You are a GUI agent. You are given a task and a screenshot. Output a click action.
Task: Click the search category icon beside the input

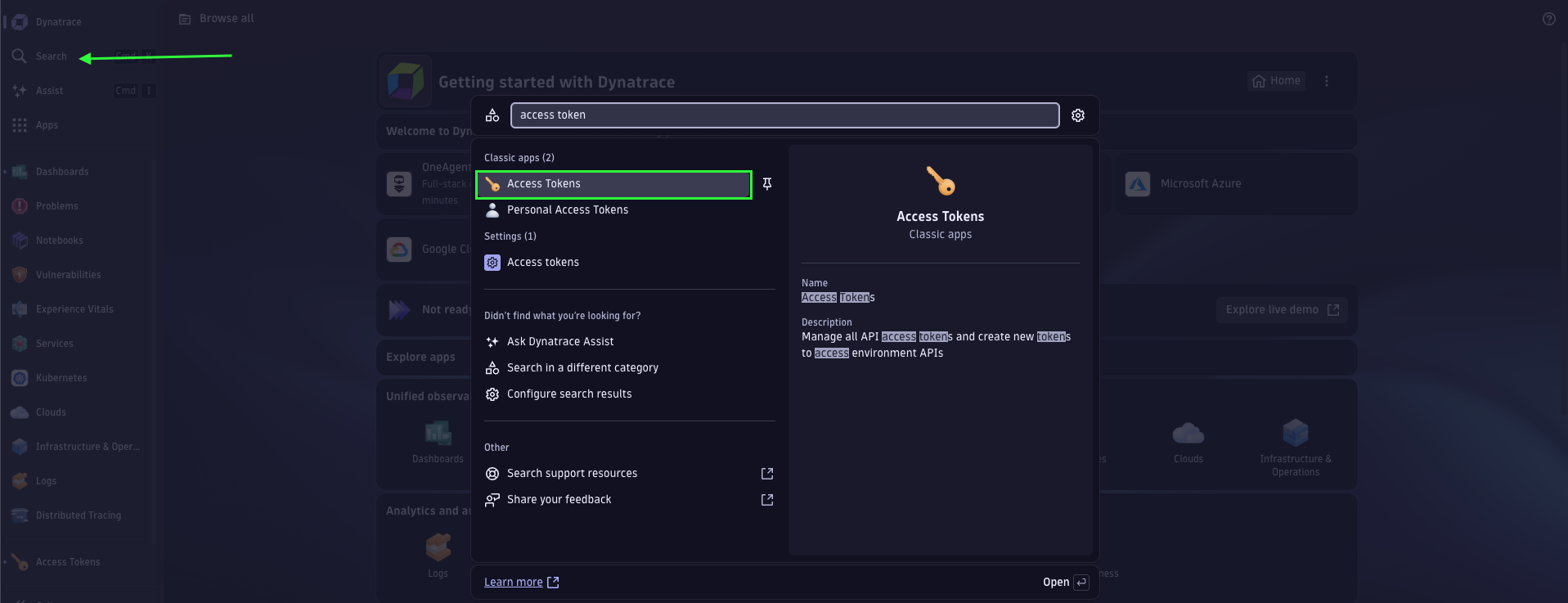(492, 115)
